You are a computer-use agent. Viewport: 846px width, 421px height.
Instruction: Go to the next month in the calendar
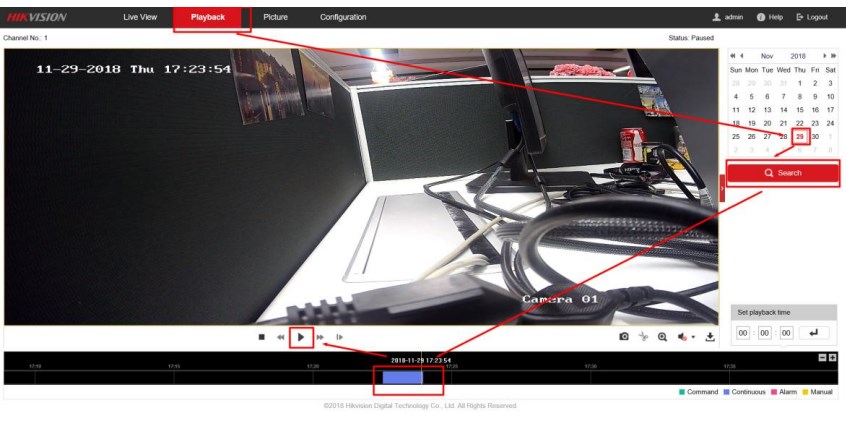825,56
